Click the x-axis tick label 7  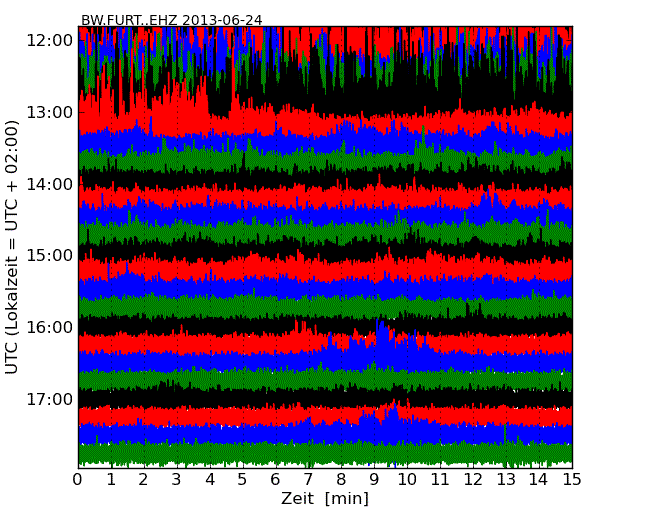pos(308,480)
